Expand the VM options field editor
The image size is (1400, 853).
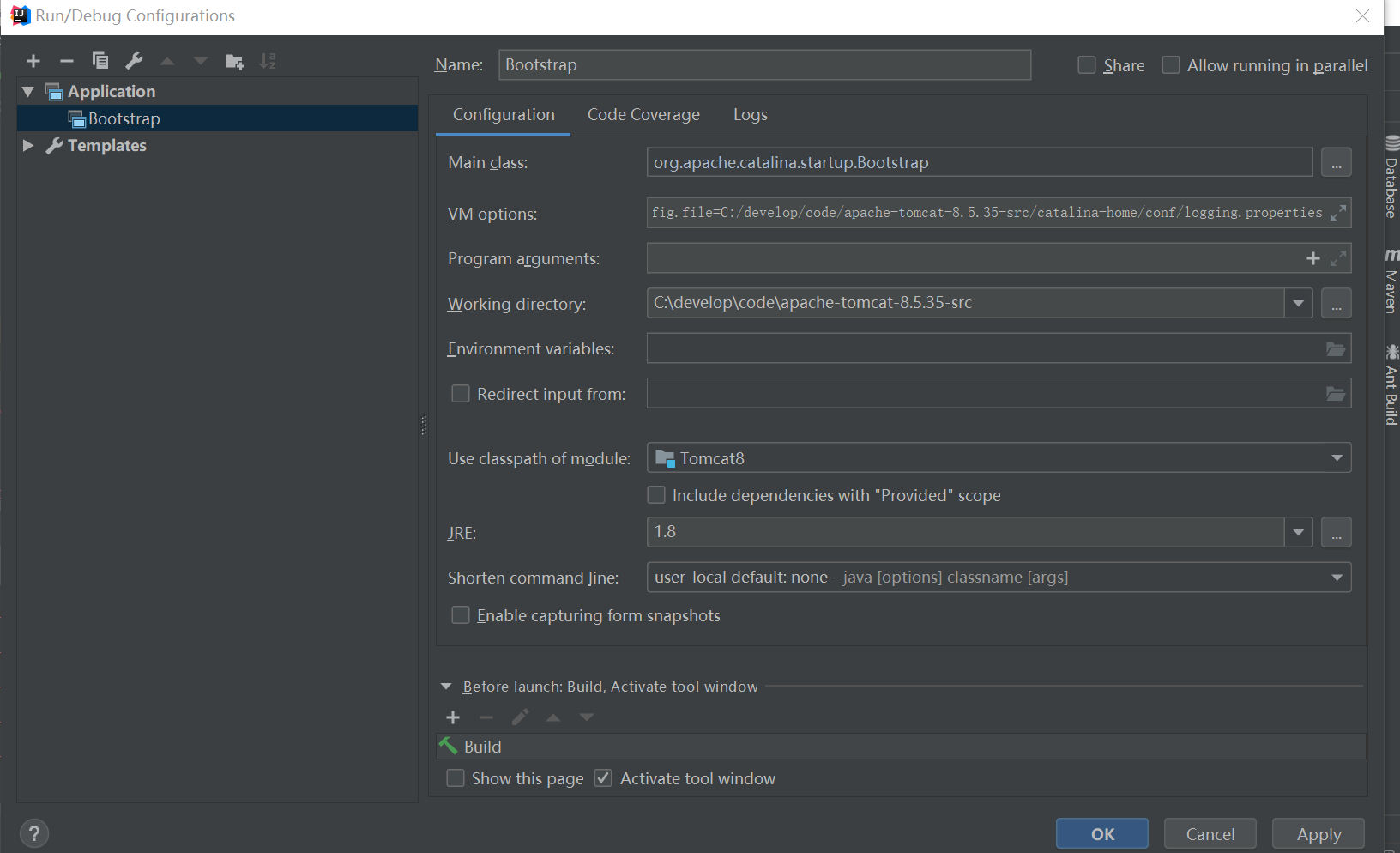pyautogui.click(x=1337, y=213)
